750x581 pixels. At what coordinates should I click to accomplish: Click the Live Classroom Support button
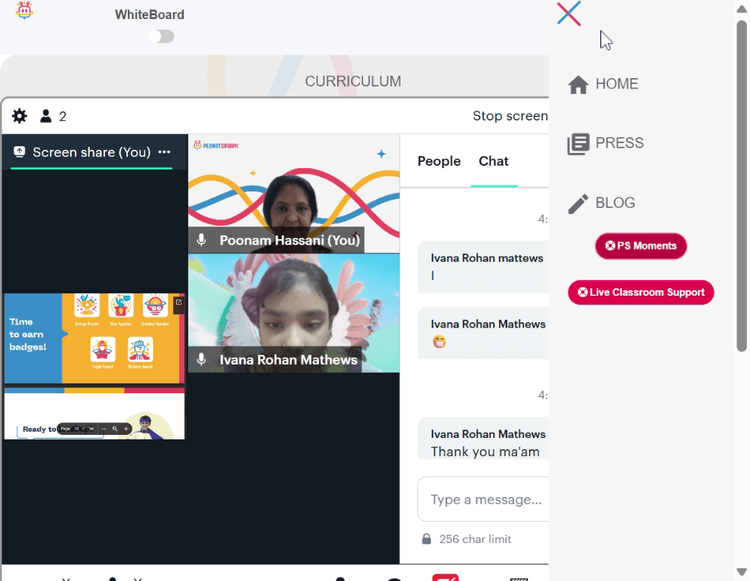(x=641, y=292)
